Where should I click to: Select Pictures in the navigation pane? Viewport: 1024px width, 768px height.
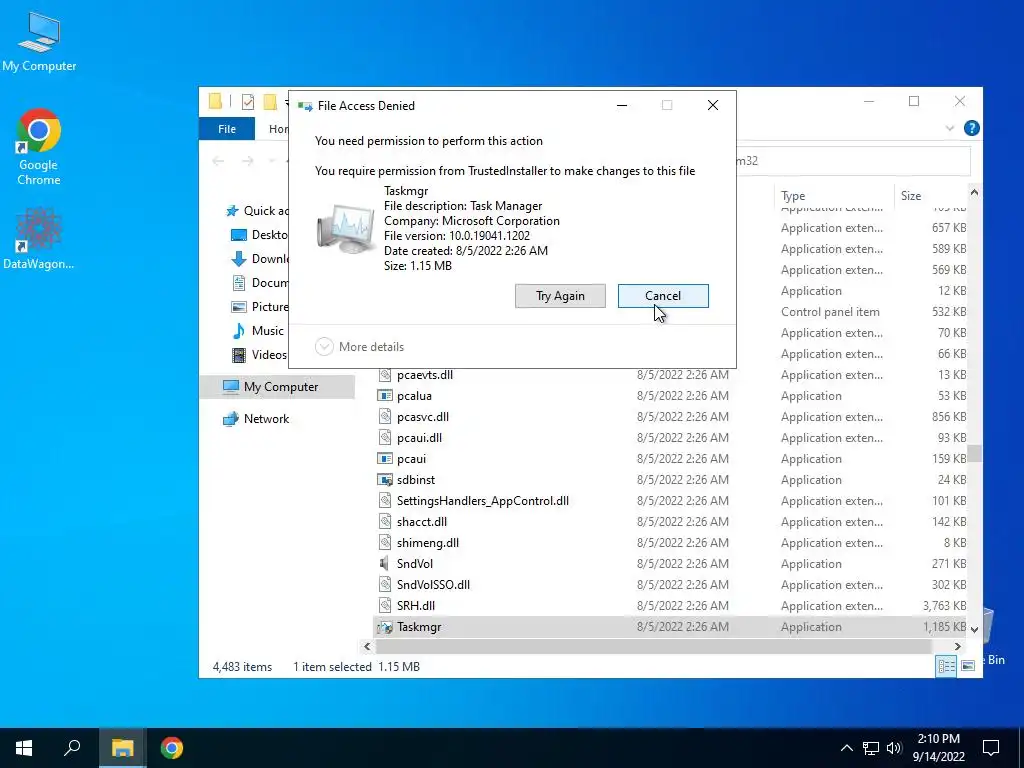point(260,307)
